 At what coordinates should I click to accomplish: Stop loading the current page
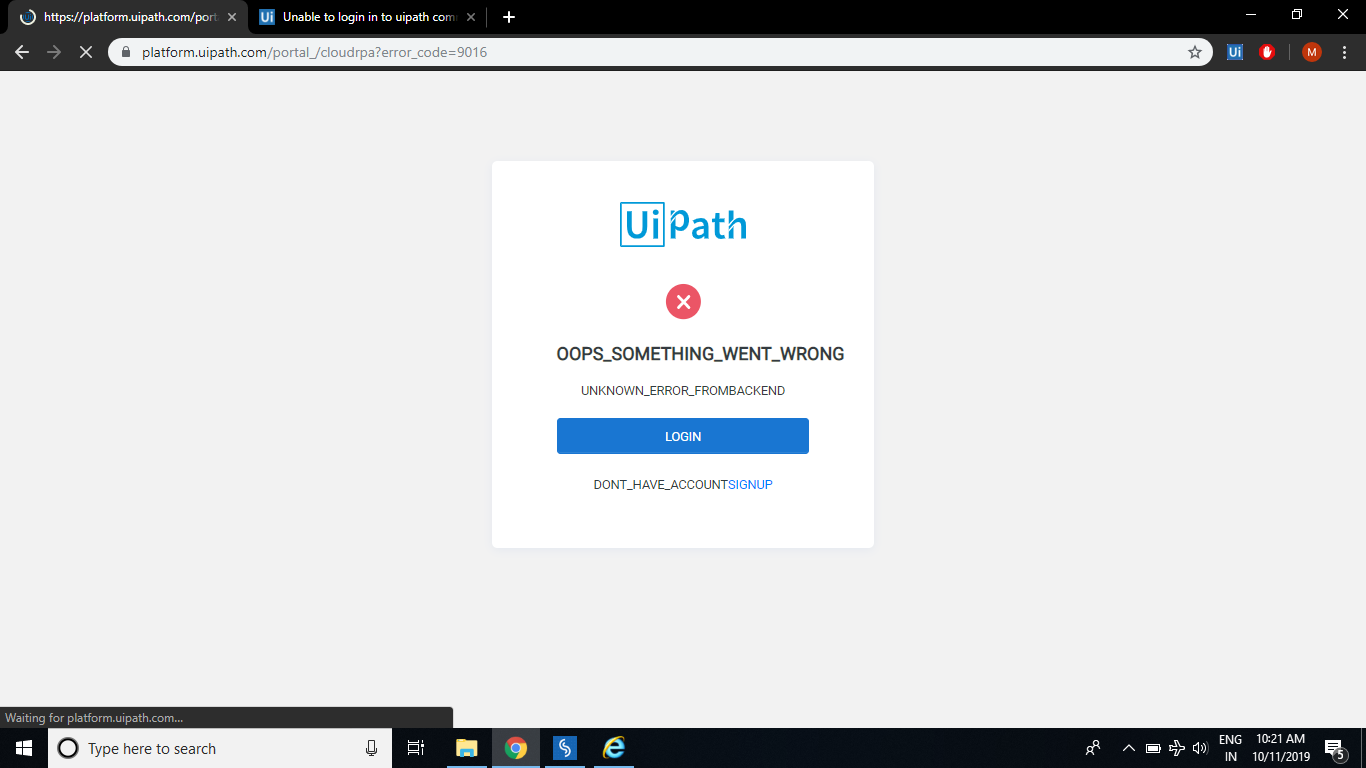pyautogui.click(x=86, y=52)
